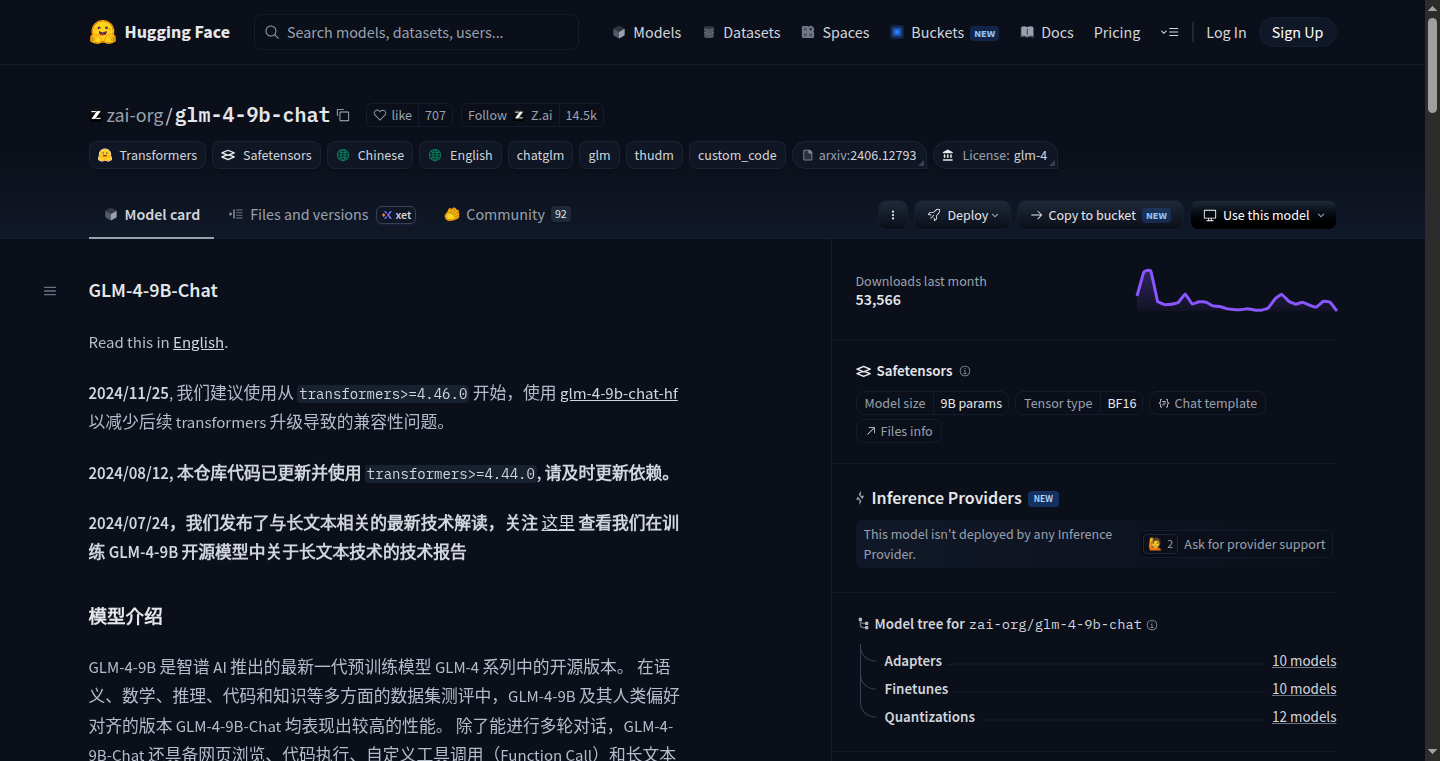Open Buckets in navigation
The height and width of the screenshot is (761, 1440).
pyautogui.click(x=944, y=32)
